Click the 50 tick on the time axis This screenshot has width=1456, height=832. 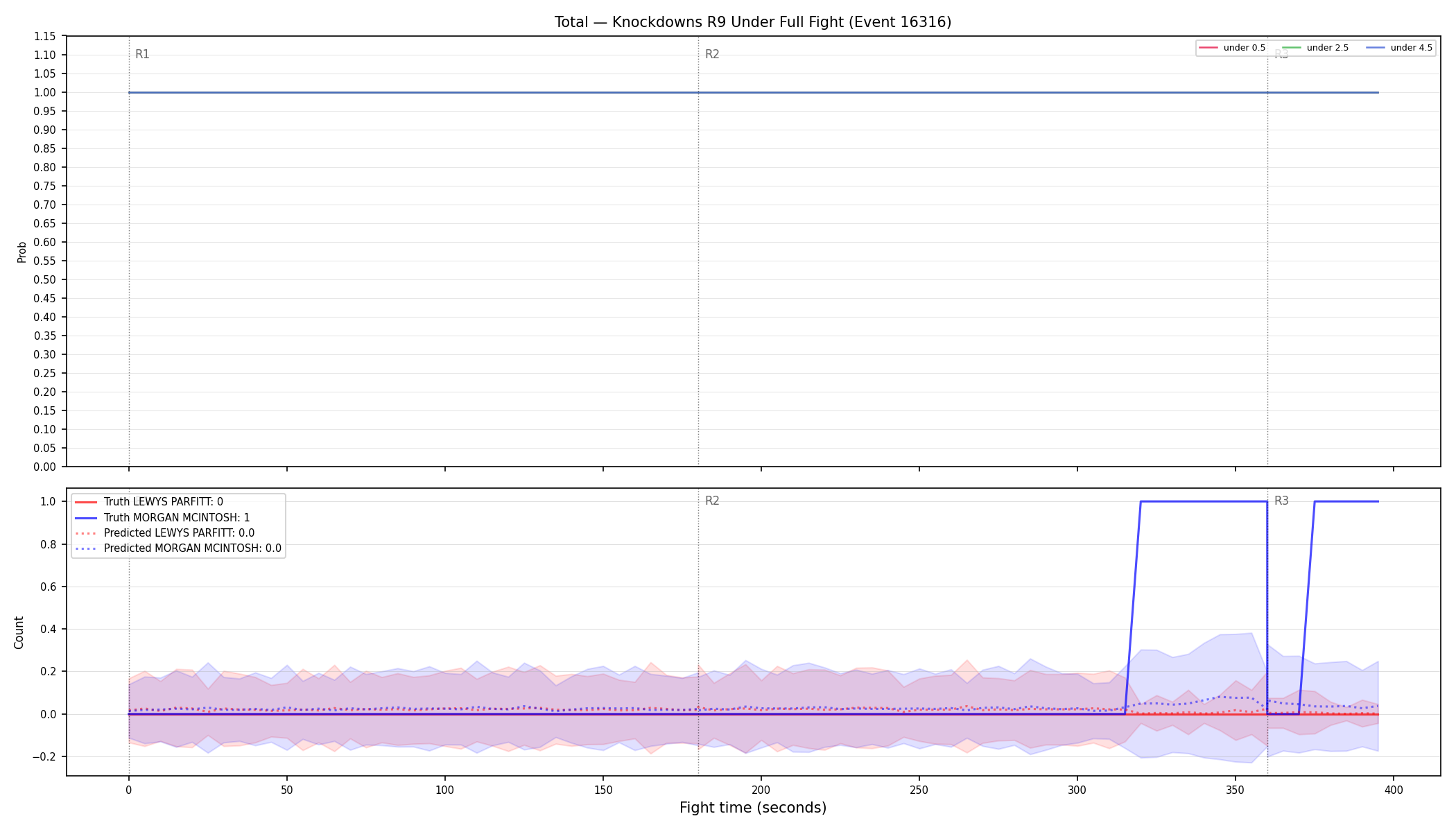pyautogui.click(x=286, y=790)
